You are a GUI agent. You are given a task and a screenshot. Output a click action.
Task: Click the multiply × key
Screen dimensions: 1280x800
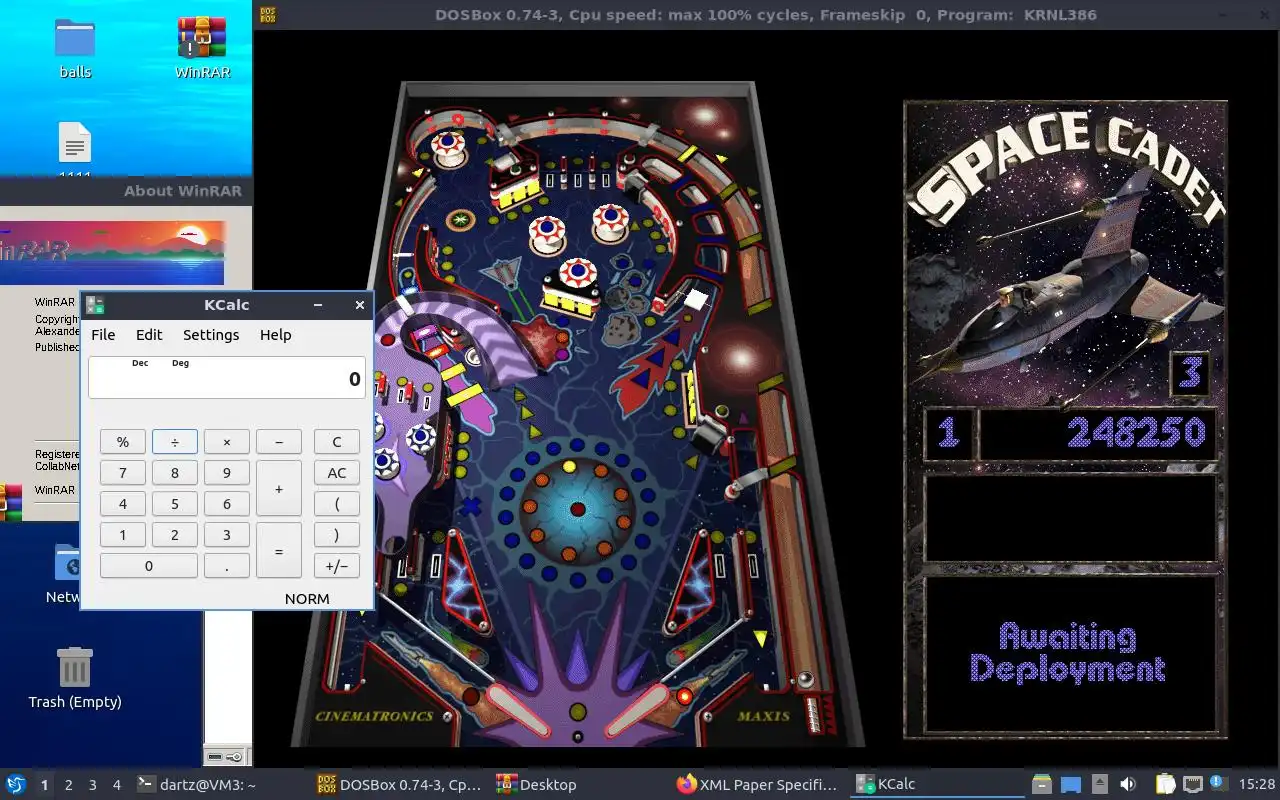227,441
